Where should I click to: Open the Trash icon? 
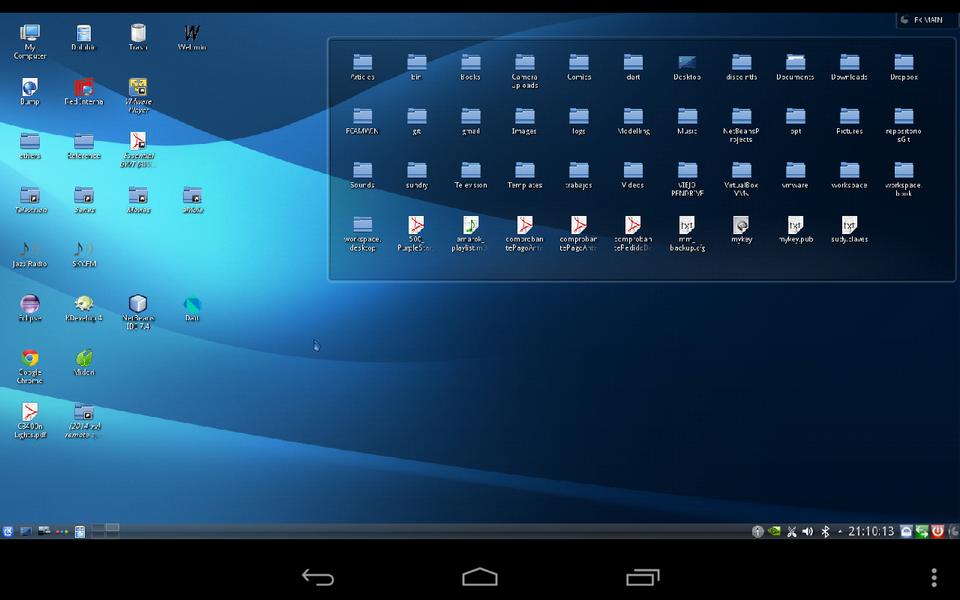coord(138,35)
